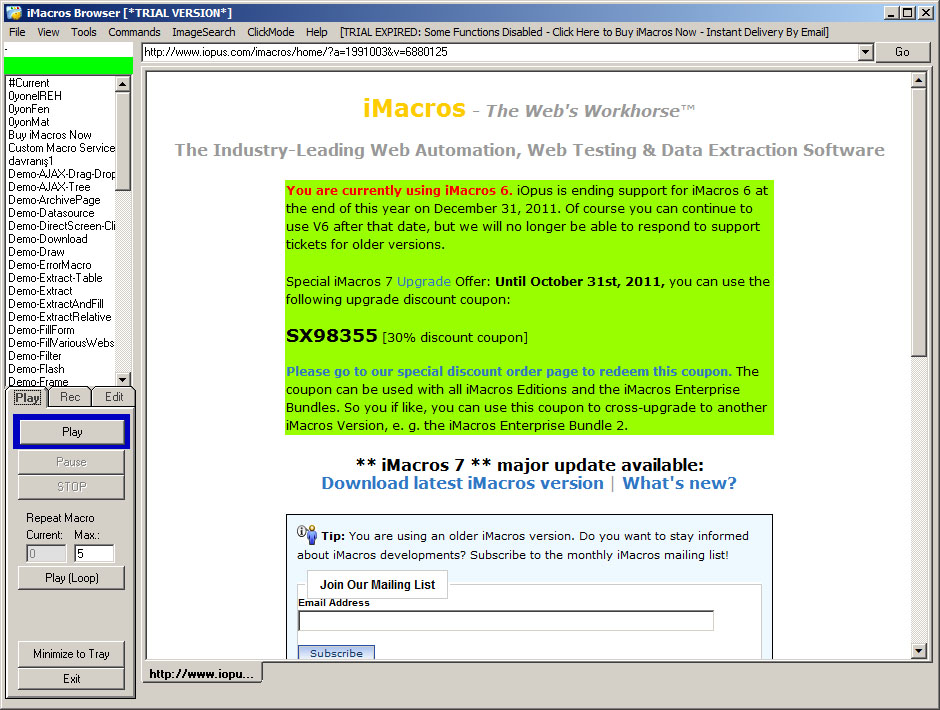Click the Max repeat count field
940x710 pixels.
[x=94, y=553]
